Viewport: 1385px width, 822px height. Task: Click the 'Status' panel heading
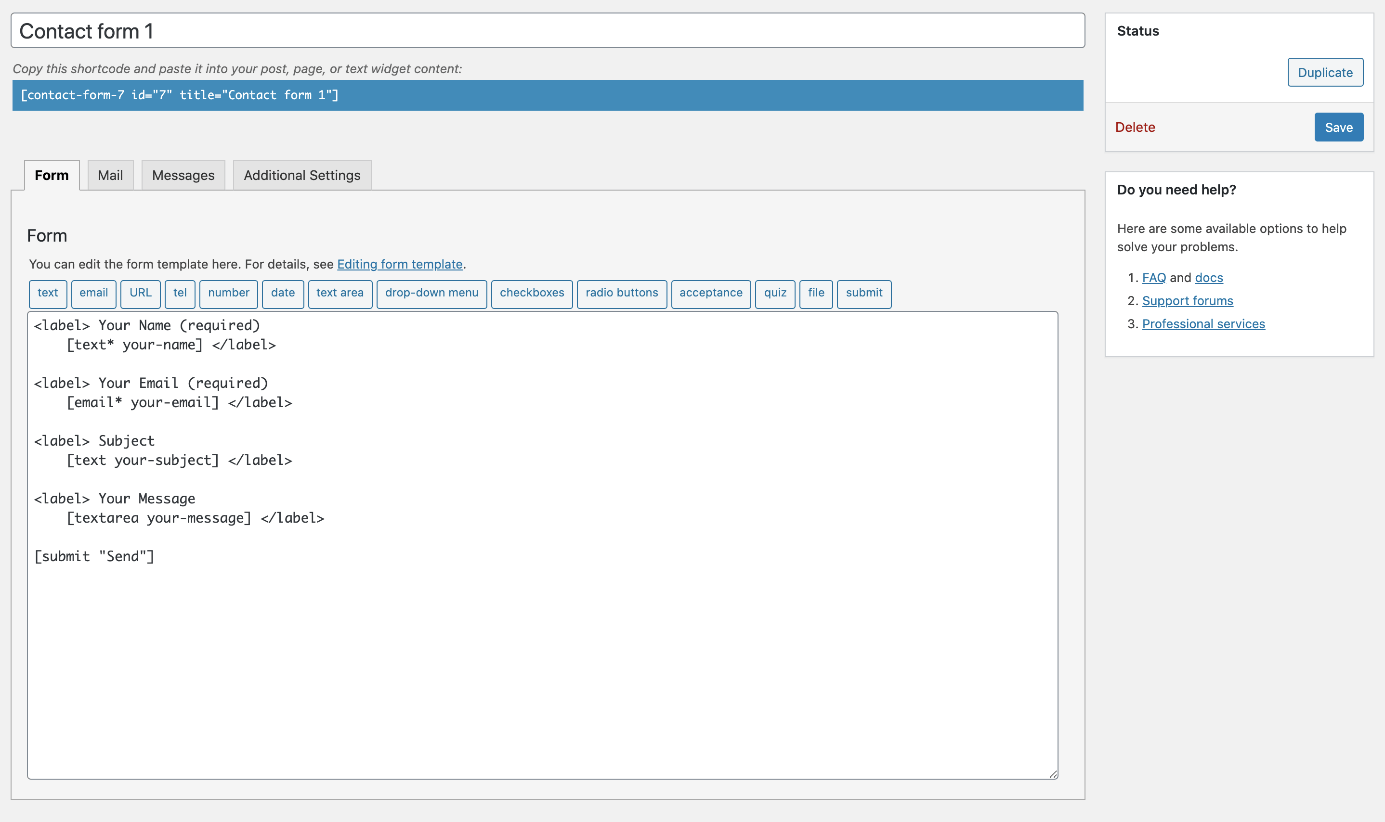click(x=1138, y=31)
